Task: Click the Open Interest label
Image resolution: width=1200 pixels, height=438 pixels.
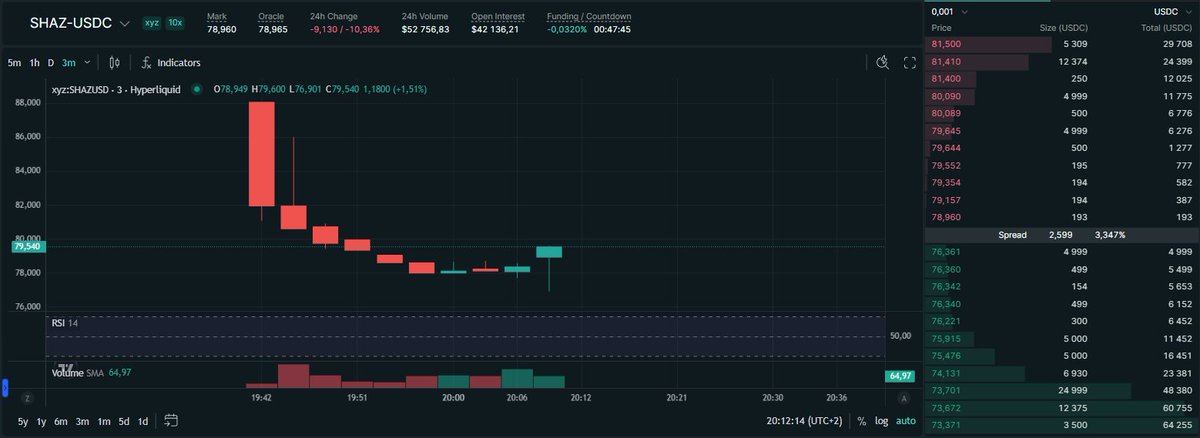Action: tap(499, 17)
